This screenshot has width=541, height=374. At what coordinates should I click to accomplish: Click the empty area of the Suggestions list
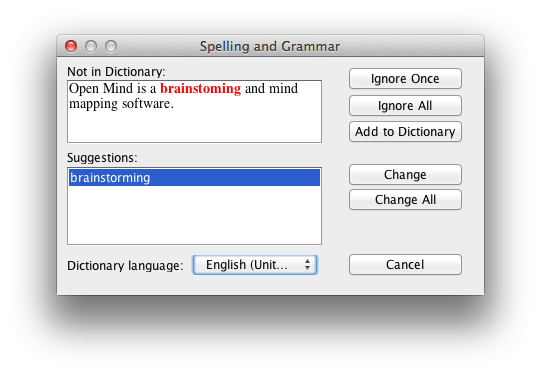click(x=195, y=215)
